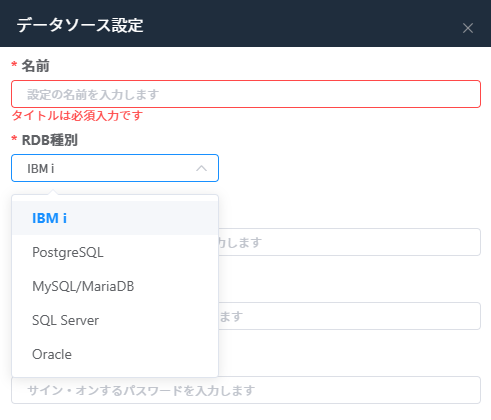491x420 pixels.
Task: Click the red asterisk beside RDB種別
Action: click(14, 138)
